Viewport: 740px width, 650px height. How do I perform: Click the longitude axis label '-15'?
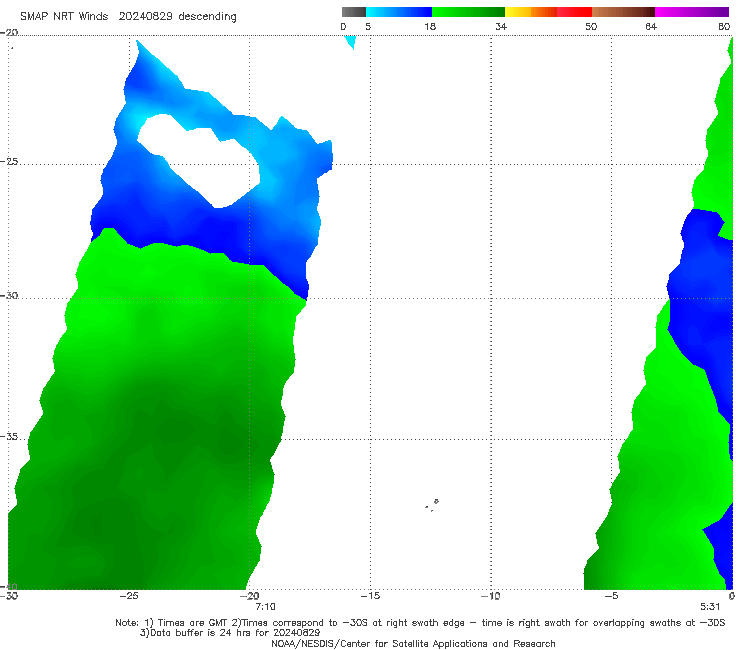pos(370,596)
